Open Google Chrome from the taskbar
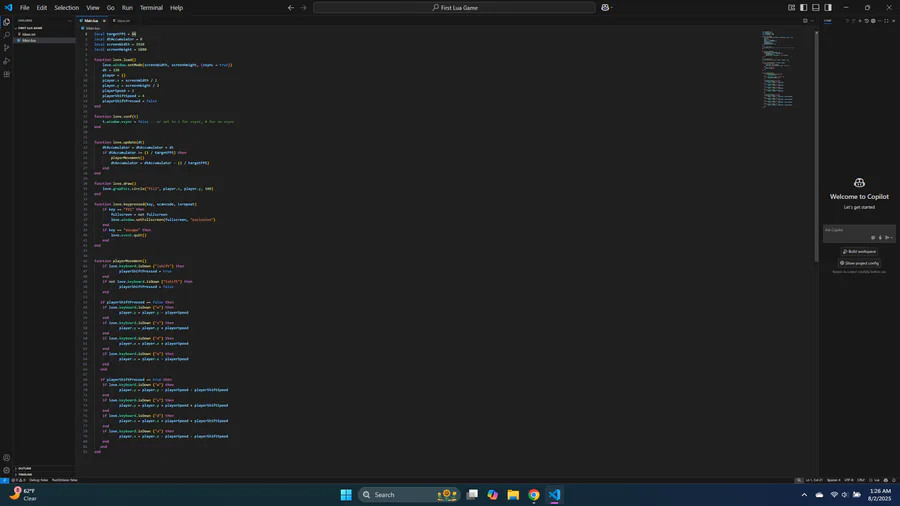 pos(534,495)
